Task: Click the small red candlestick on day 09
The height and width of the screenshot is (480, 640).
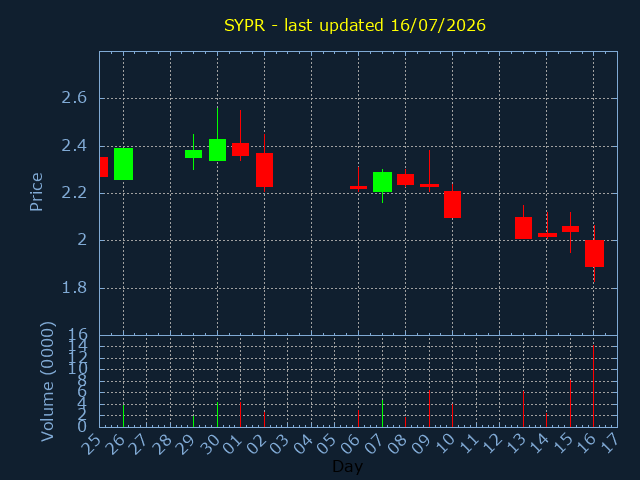Action: coord(429,185)
